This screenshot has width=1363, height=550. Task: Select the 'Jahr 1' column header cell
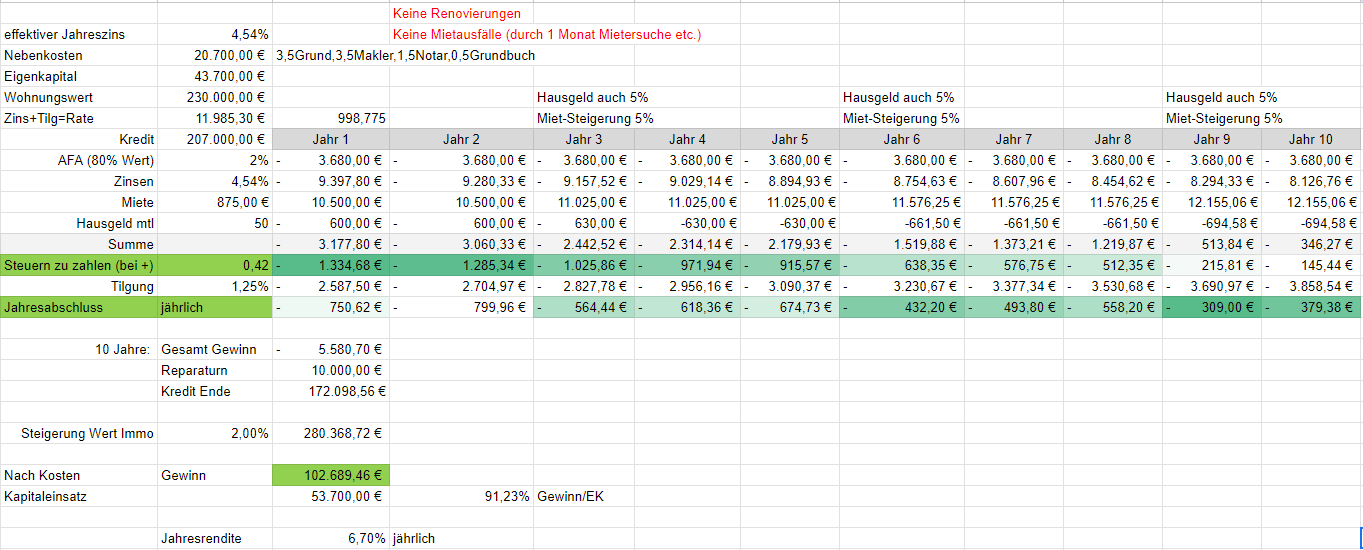pos(331,139)
